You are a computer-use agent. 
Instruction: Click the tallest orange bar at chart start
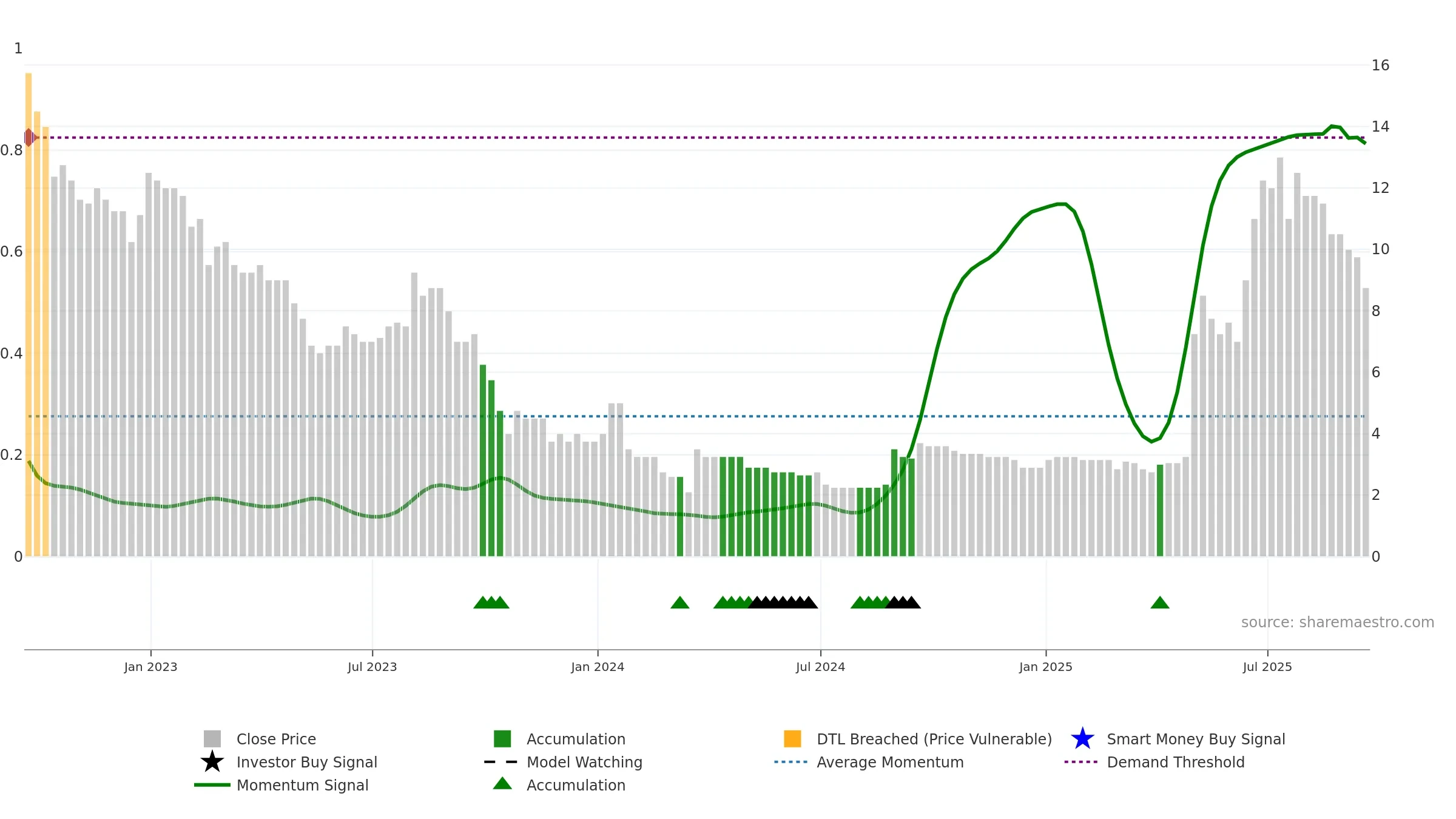29,314
